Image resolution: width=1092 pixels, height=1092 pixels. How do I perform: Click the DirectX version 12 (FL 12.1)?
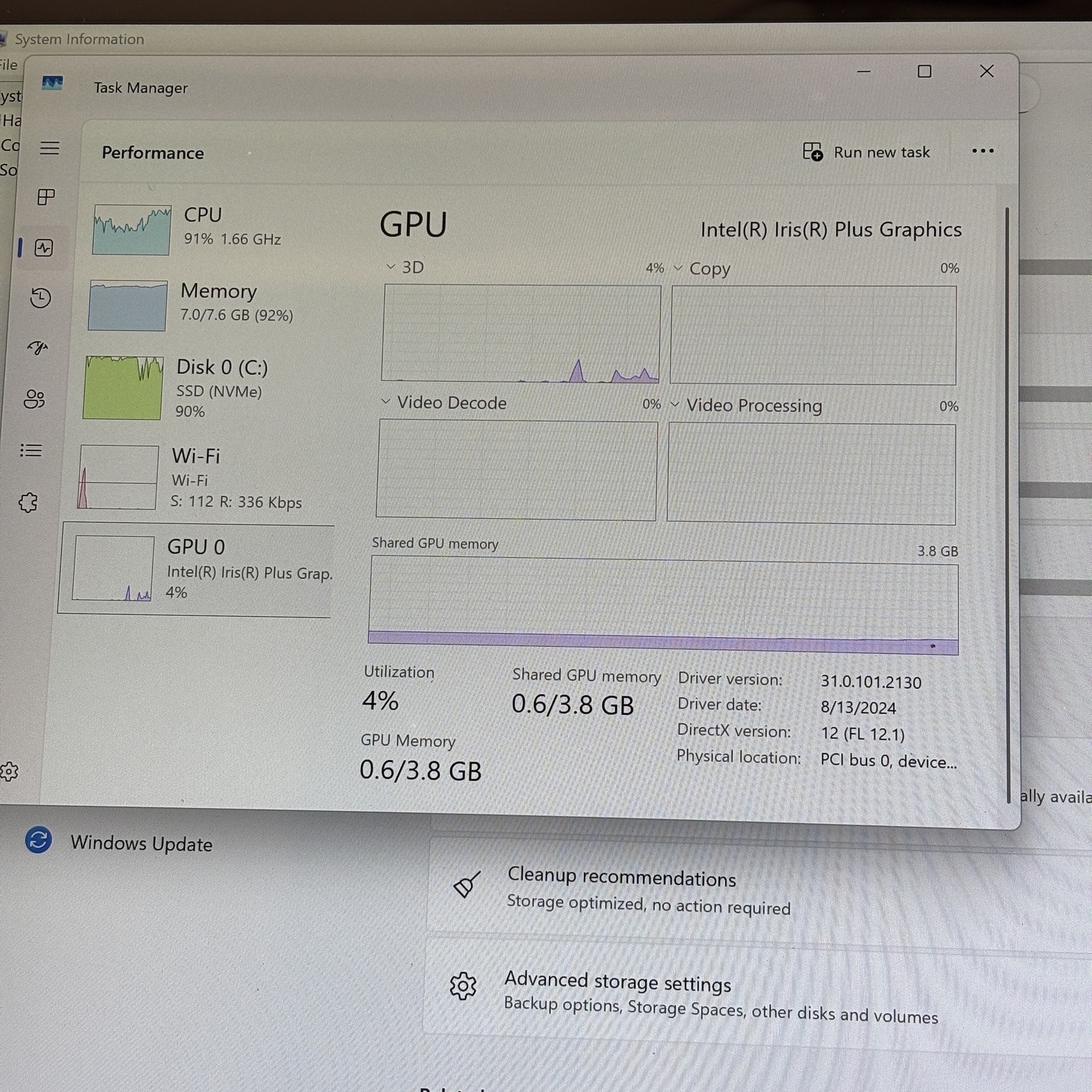863,734
